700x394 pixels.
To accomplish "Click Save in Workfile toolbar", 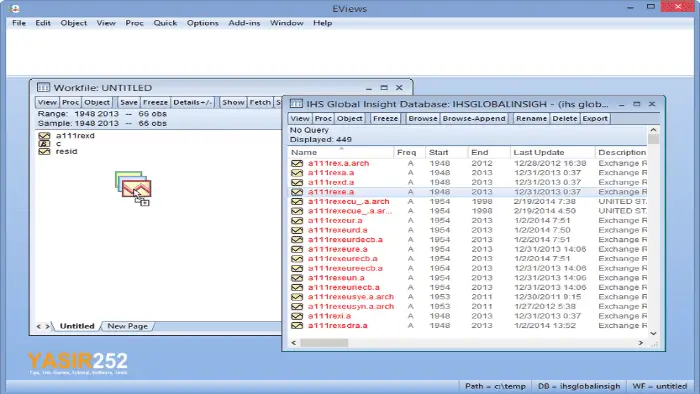I will click(129, 103).
